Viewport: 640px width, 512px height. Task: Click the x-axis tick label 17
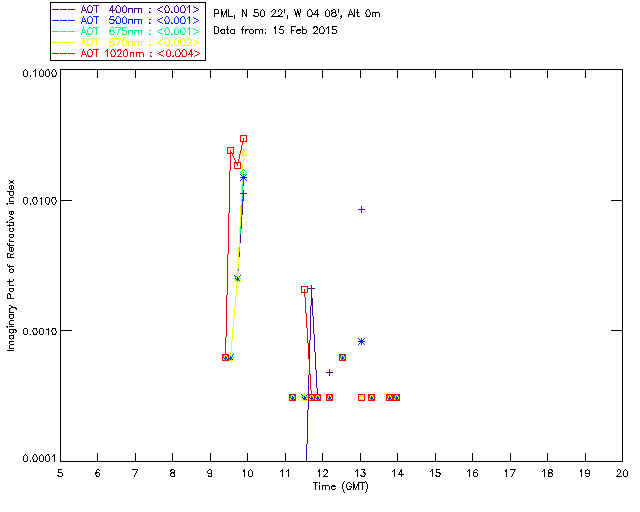tap(510, 473)
